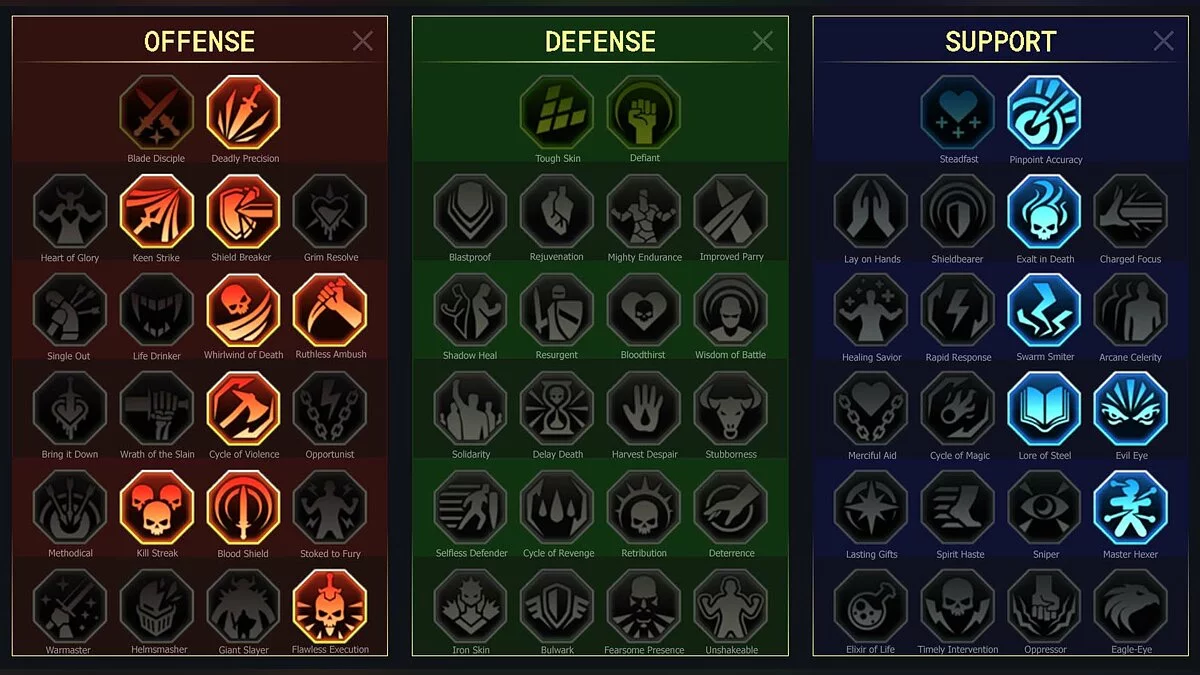Pick the Stubbornness bull icon
Viewport: 1200px width, 675px height.
(x=731, y=409)
